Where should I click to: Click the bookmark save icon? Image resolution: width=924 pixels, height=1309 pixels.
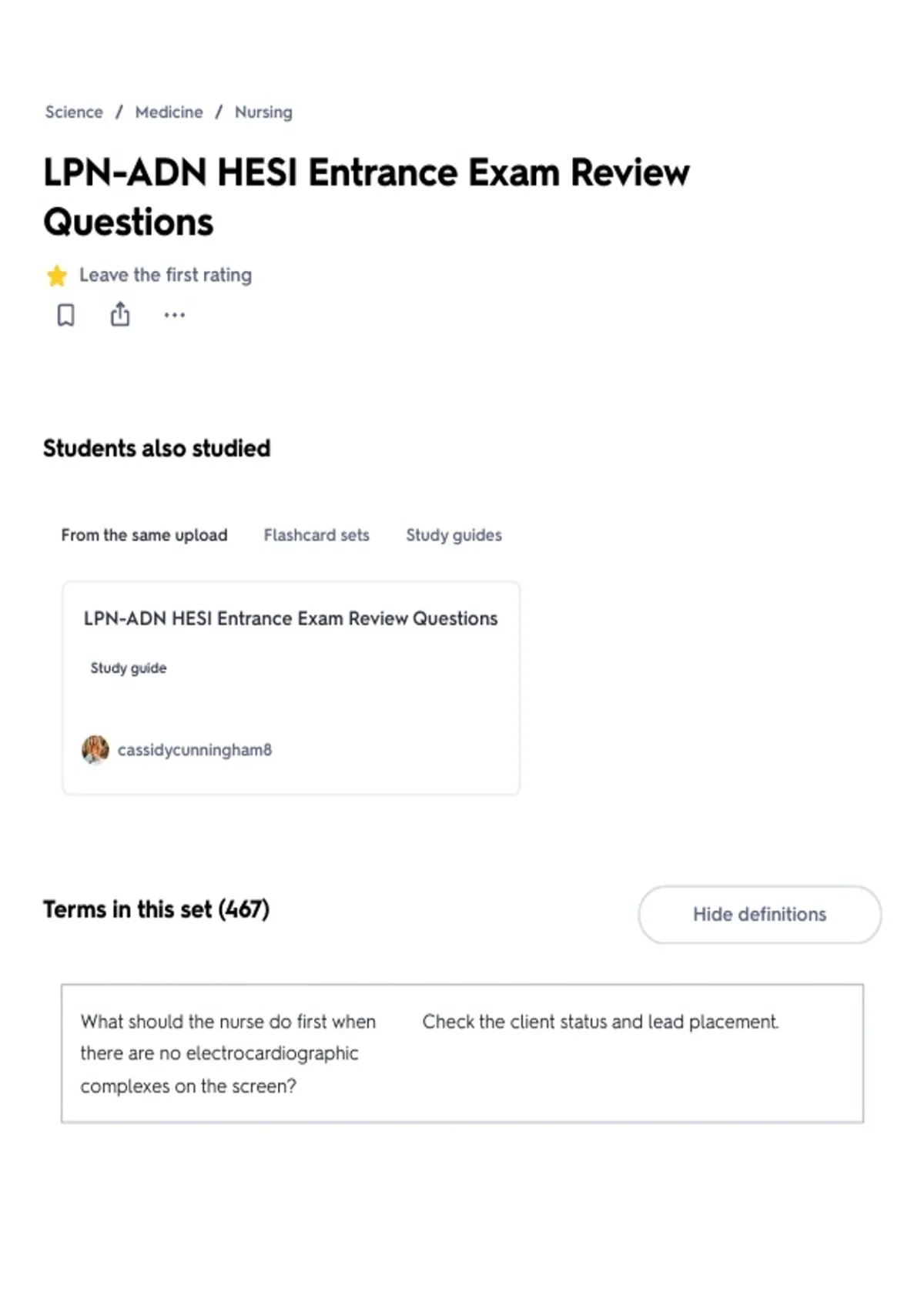pyautogui.click(x=66, y=315)
